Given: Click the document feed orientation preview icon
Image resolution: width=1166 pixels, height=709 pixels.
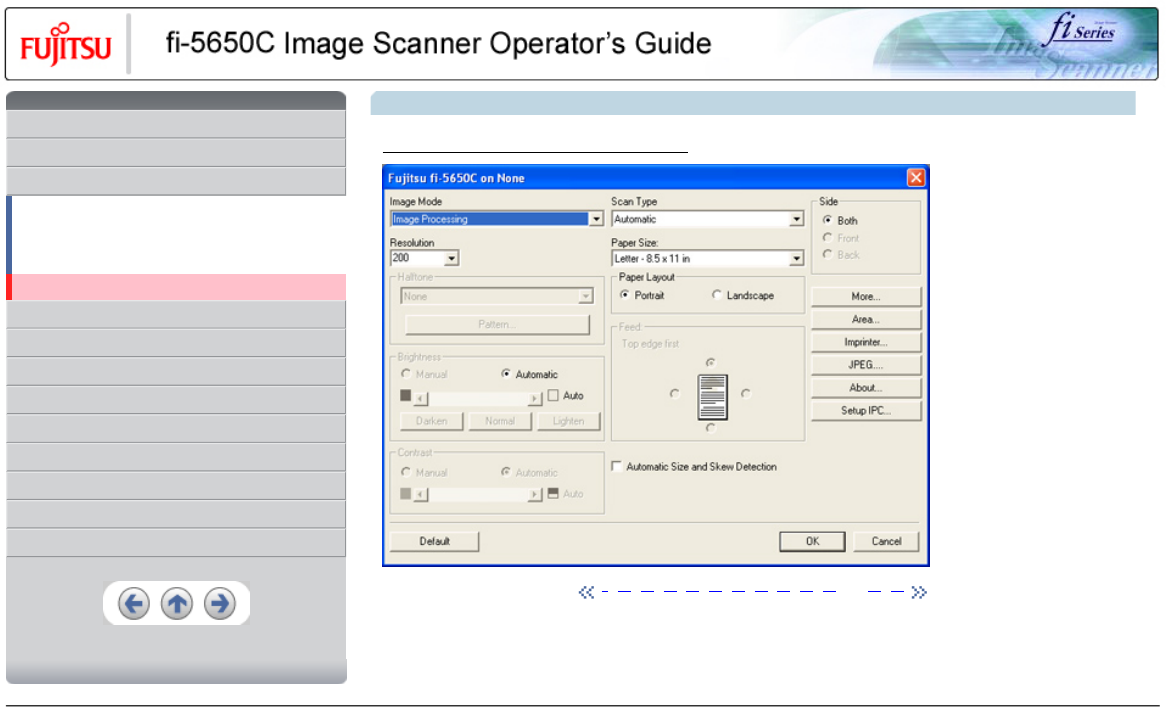Looking at the screenshot, I should pyautogui.click(x=712, y=397).
